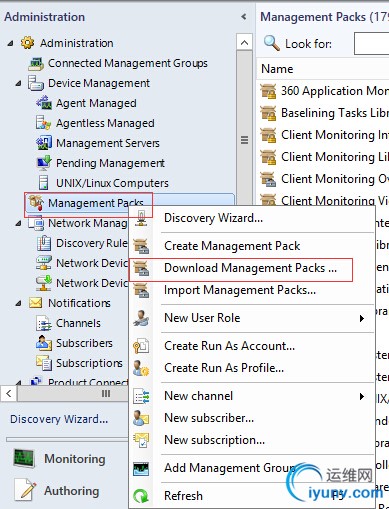This screenshot has width=389, height=509.
Task: Click the Create Run As Account icon
Action: pos(141,346)
